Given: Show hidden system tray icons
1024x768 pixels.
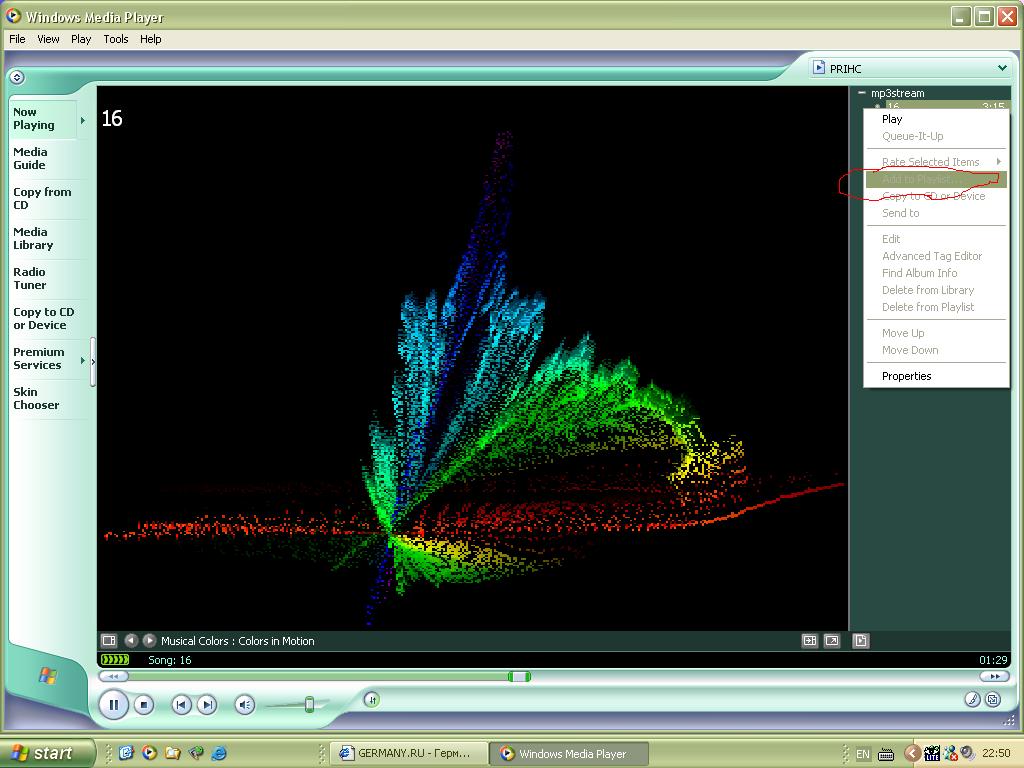Looking at the screenshot, I should tap(912, 754).
